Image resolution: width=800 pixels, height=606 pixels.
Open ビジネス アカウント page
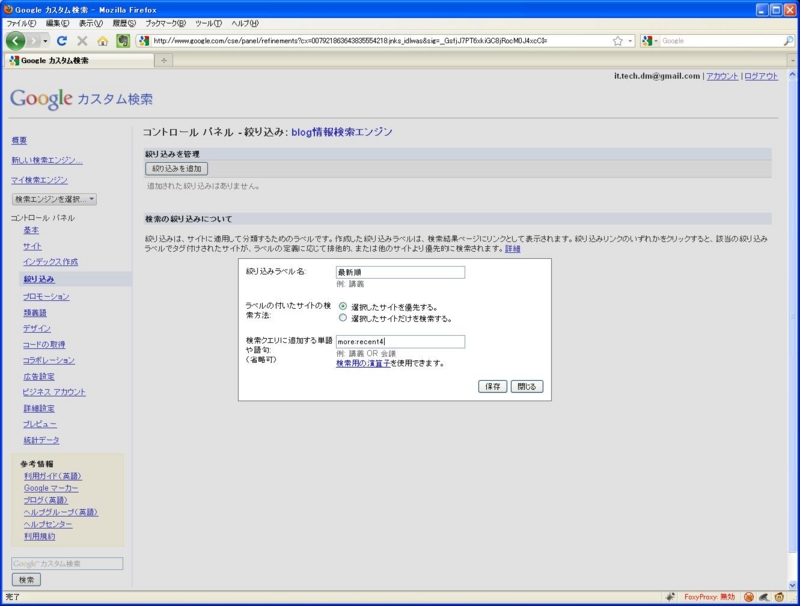pos(54,392)
